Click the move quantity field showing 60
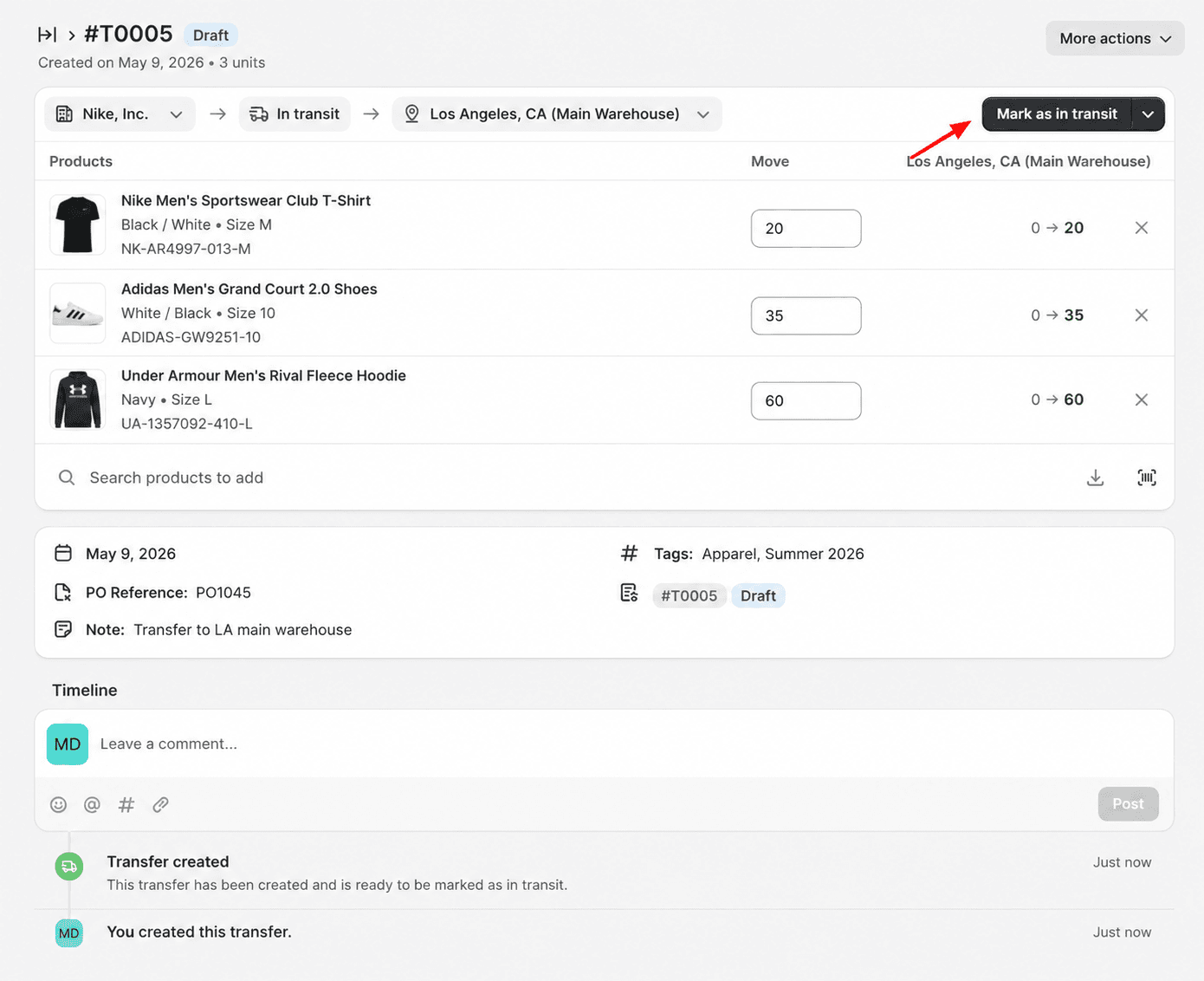 coord(806,400)
